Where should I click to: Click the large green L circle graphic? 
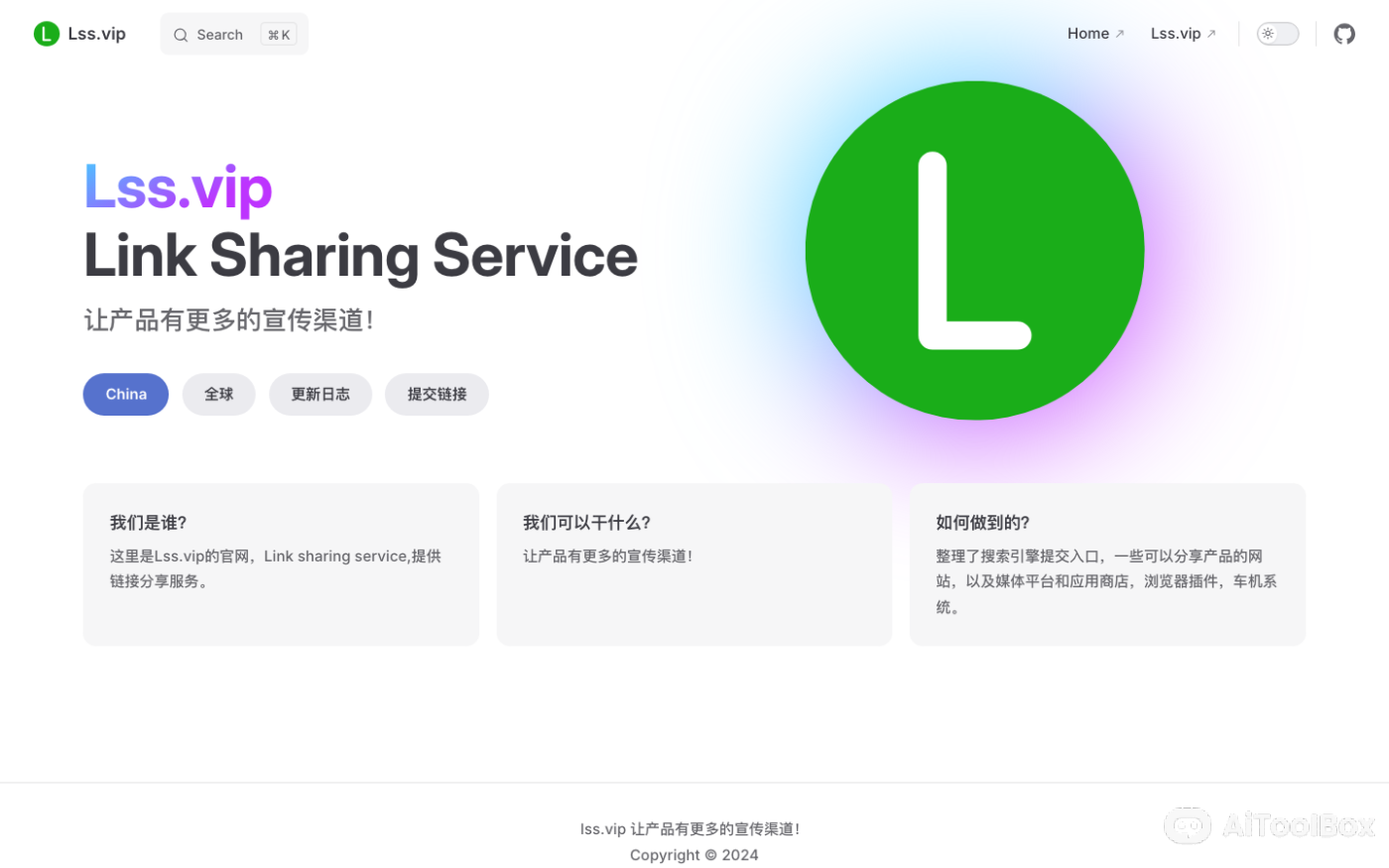point(975,250)
